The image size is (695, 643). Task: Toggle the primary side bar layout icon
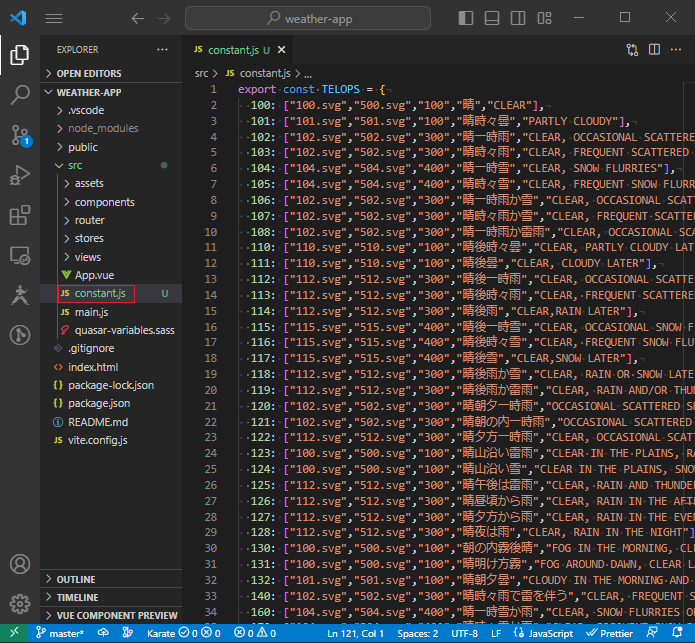point(466,18)
